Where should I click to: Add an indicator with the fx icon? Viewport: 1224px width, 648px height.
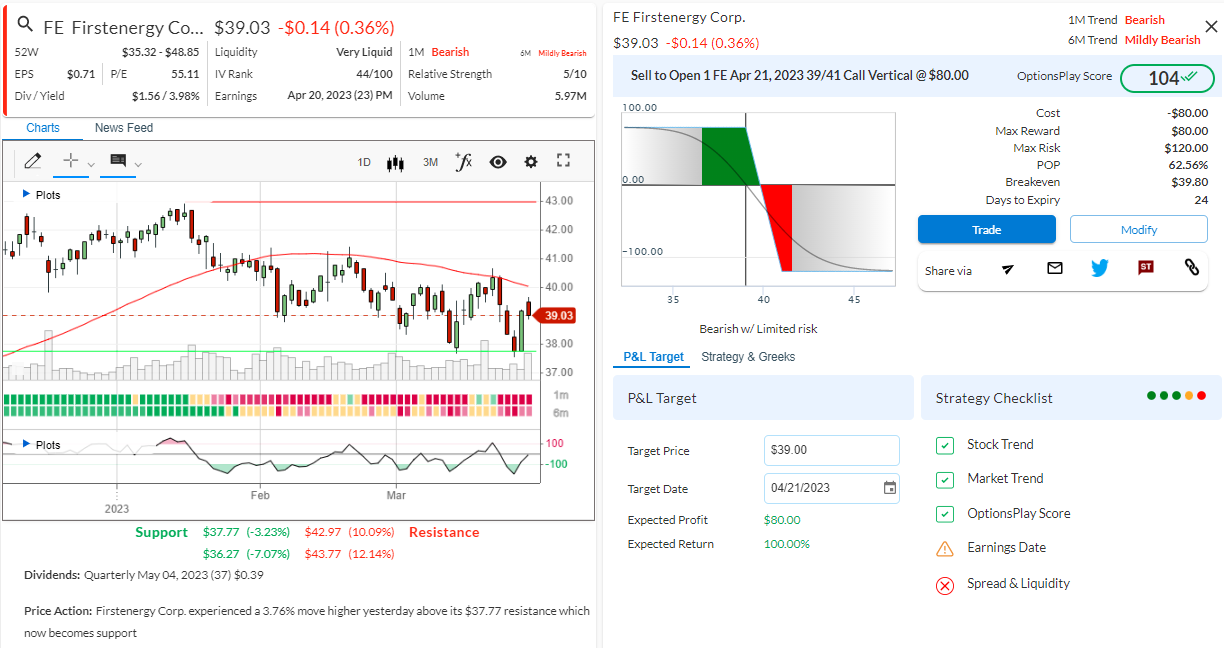tap(463, 161)
